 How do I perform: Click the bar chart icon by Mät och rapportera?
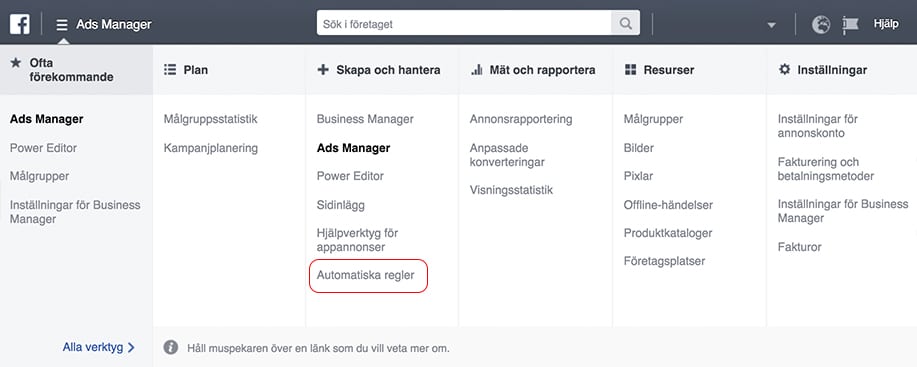coord(477,70)
